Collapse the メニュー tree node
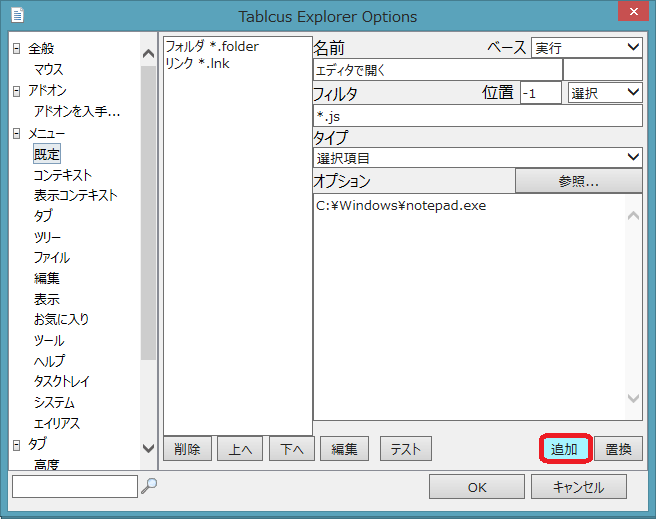The height and width of the screenshot is (519, 656). [x=17, y=133]
